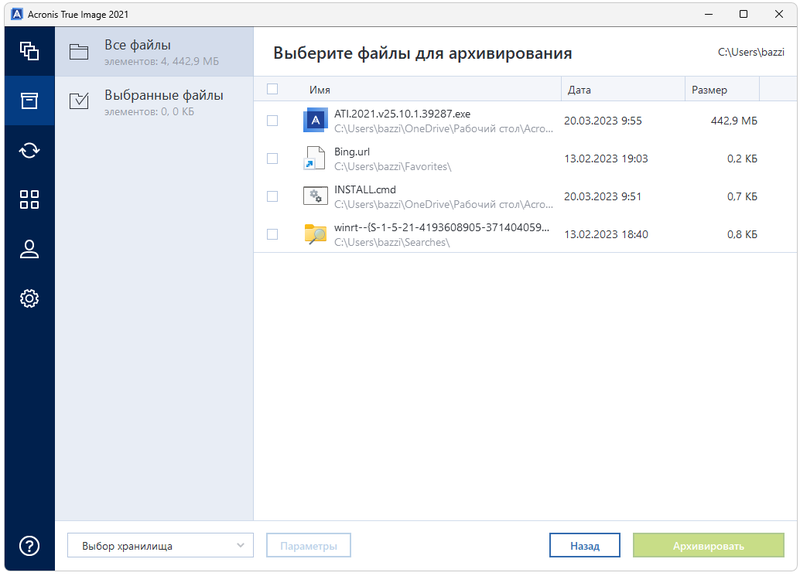Check the box for the winrt file
This screenshot has height=576, width=800.
tap(272, 234)
